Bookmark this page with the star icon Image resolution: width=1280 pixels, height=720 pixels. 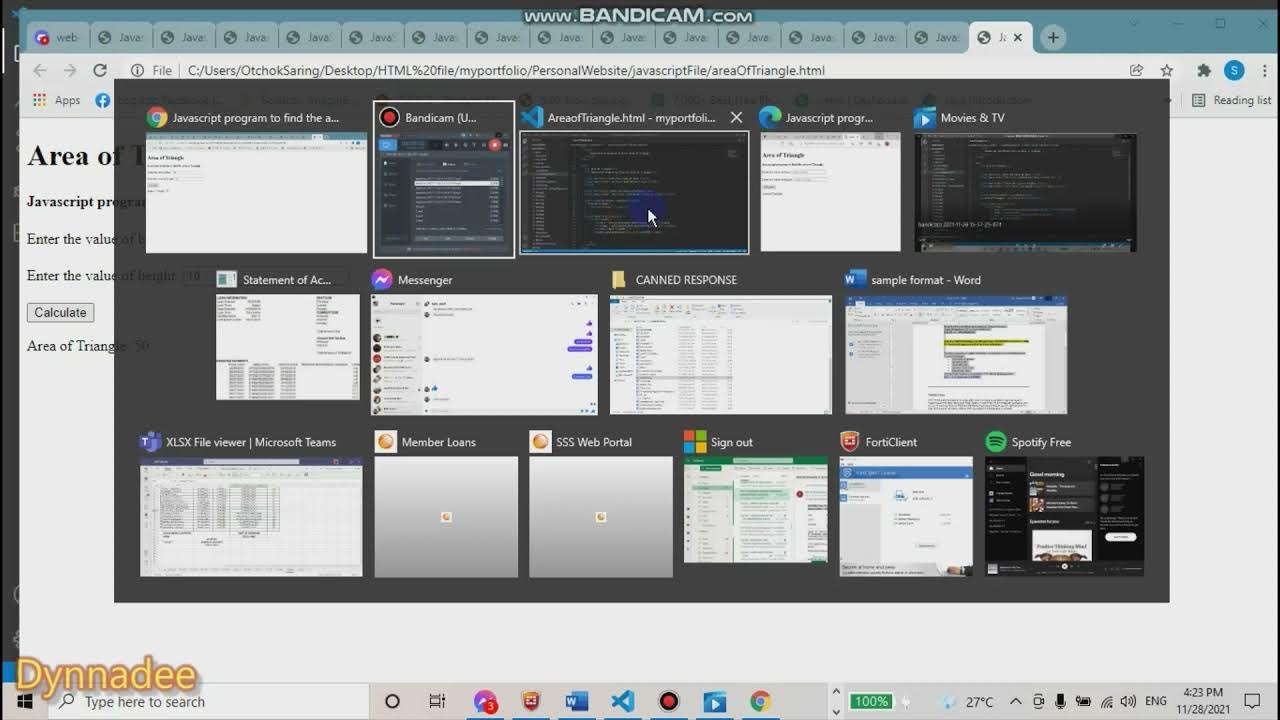point(1166,70)
